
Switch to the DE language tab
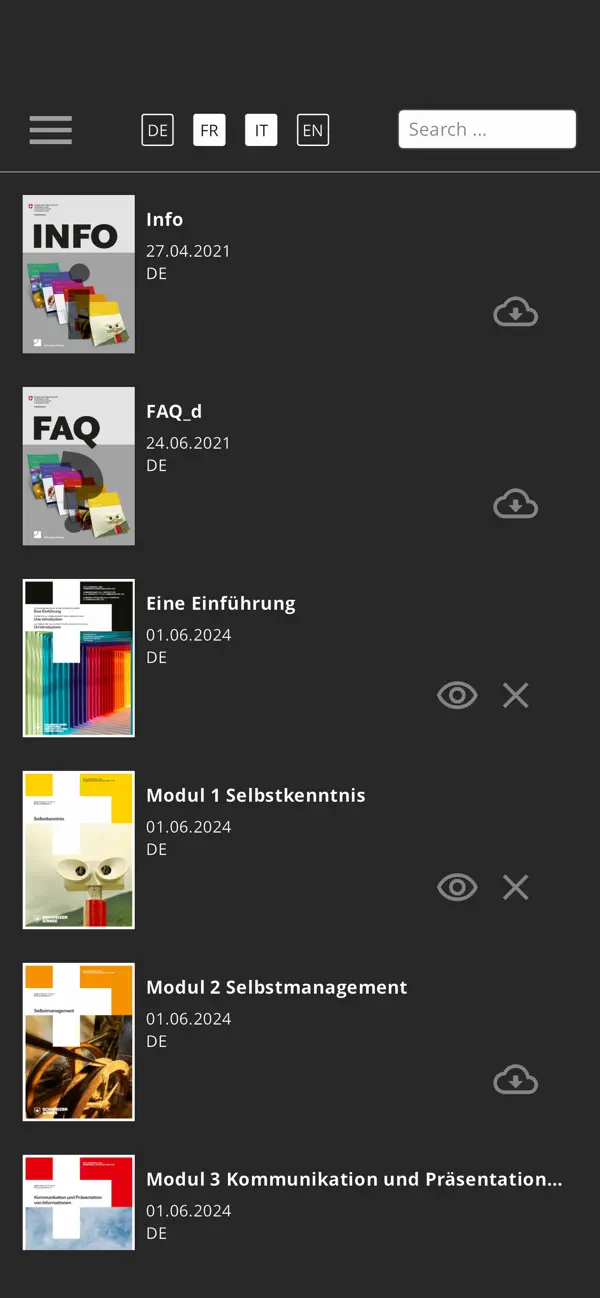pos(157,129)
